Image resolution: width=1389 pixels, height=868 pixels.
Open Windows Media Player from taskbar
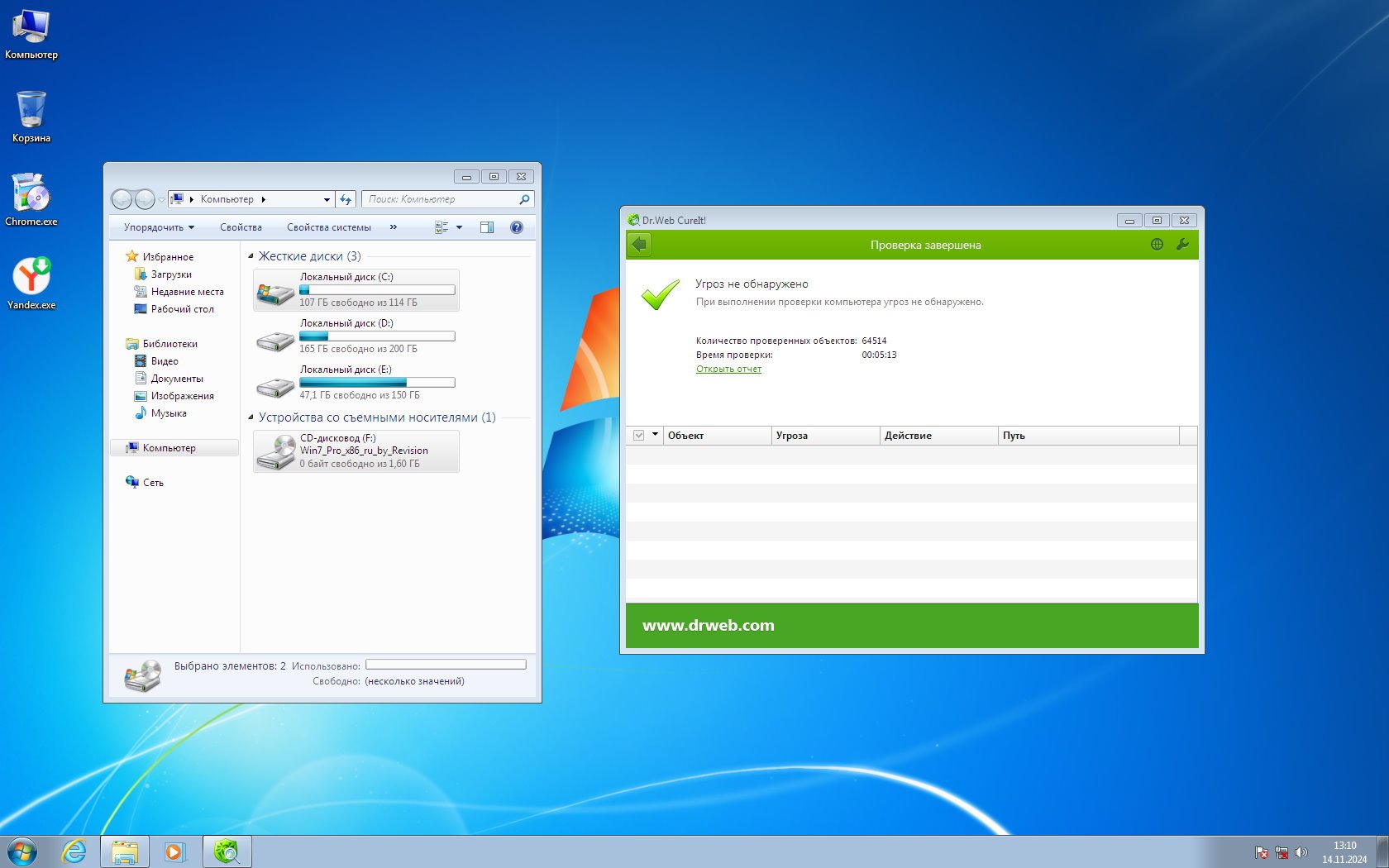[174, 851]
